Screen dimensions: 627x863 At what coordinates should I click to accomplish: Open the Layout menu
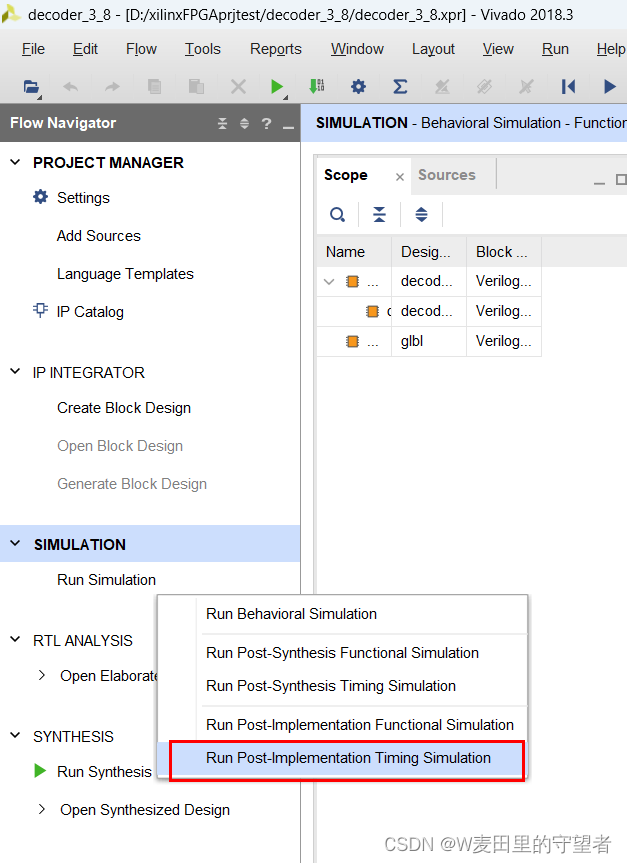pyautogui.click(x=433, y=49)
